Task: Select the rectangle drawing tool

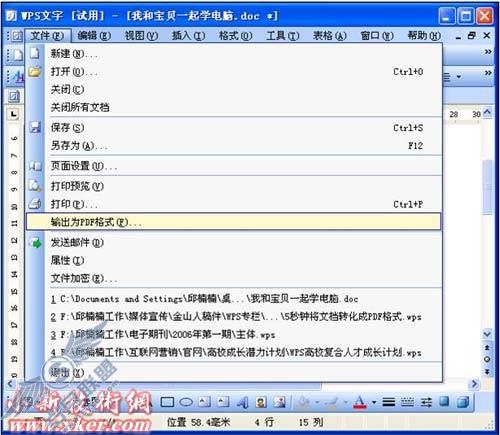Action: pyautogui.click(x=167, y=402)
